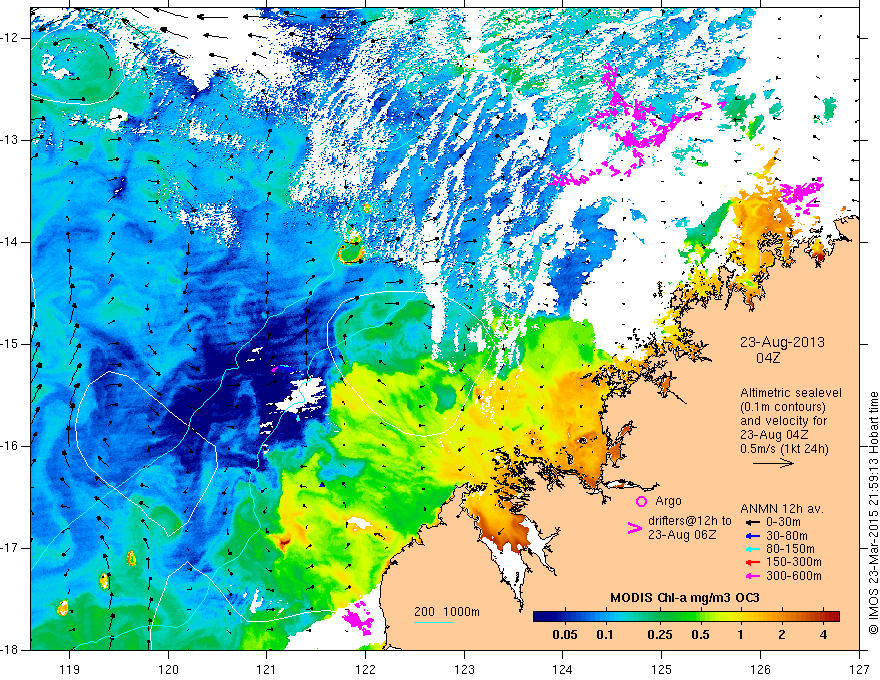Click the '23-Aug 06Z' drifter legend text
880x680 pixels.
tap(682, 535)
